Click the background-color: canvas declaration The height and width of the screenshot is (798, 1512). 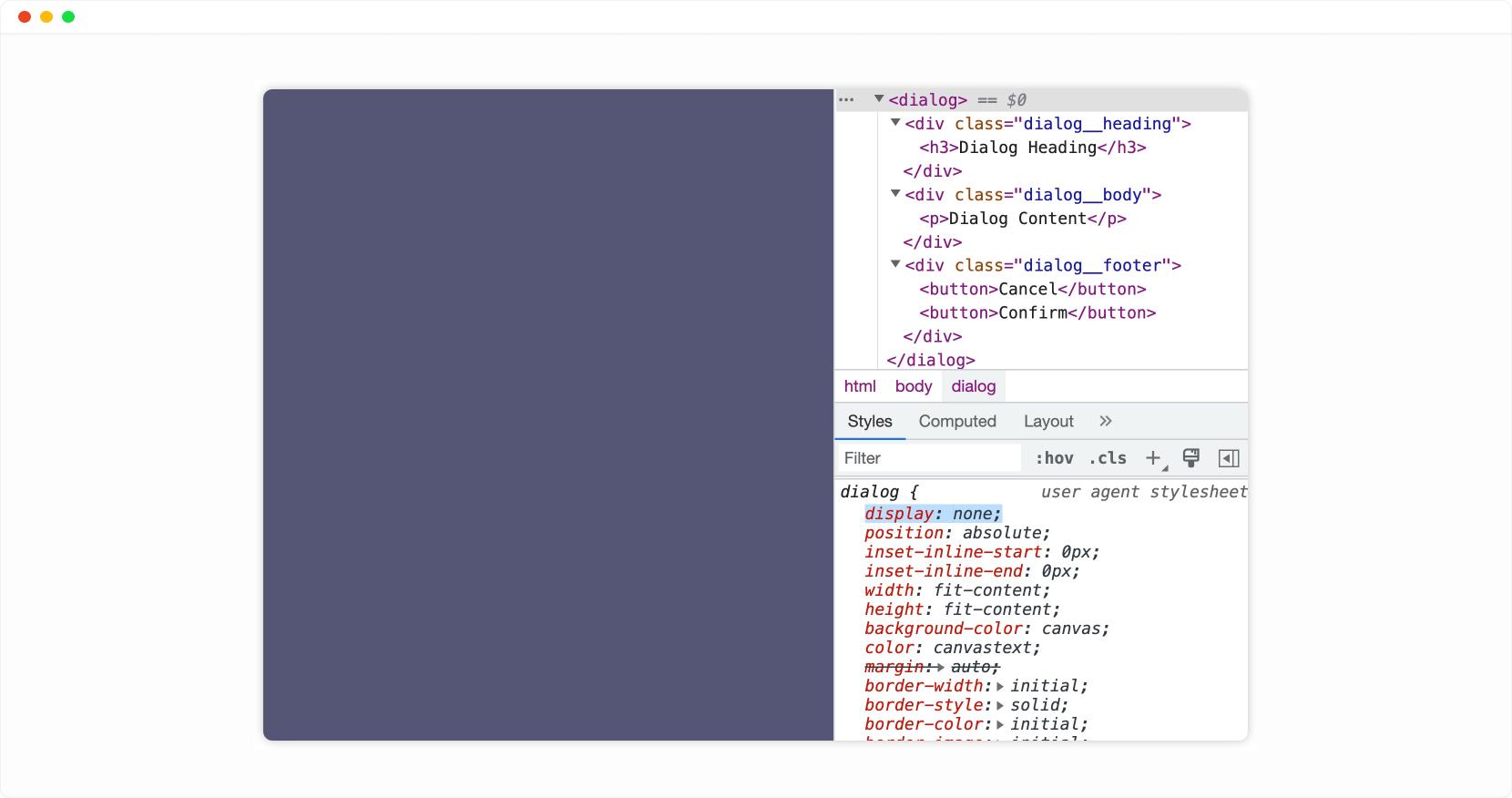pos(987,629)
